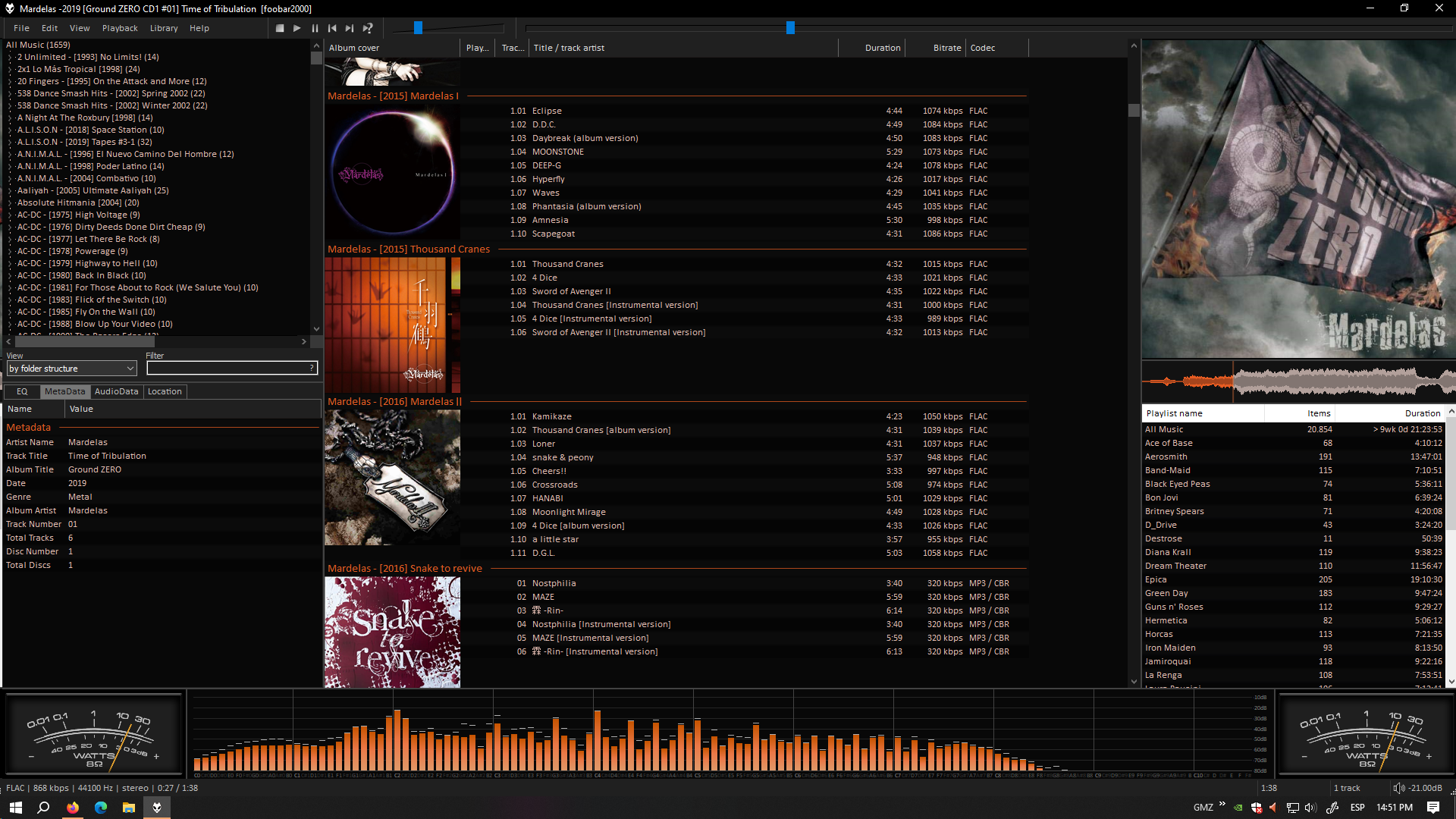This screenshot has height=819, width=1456.
Task: Switch to the EQ tab
Action: pos(22,391)
